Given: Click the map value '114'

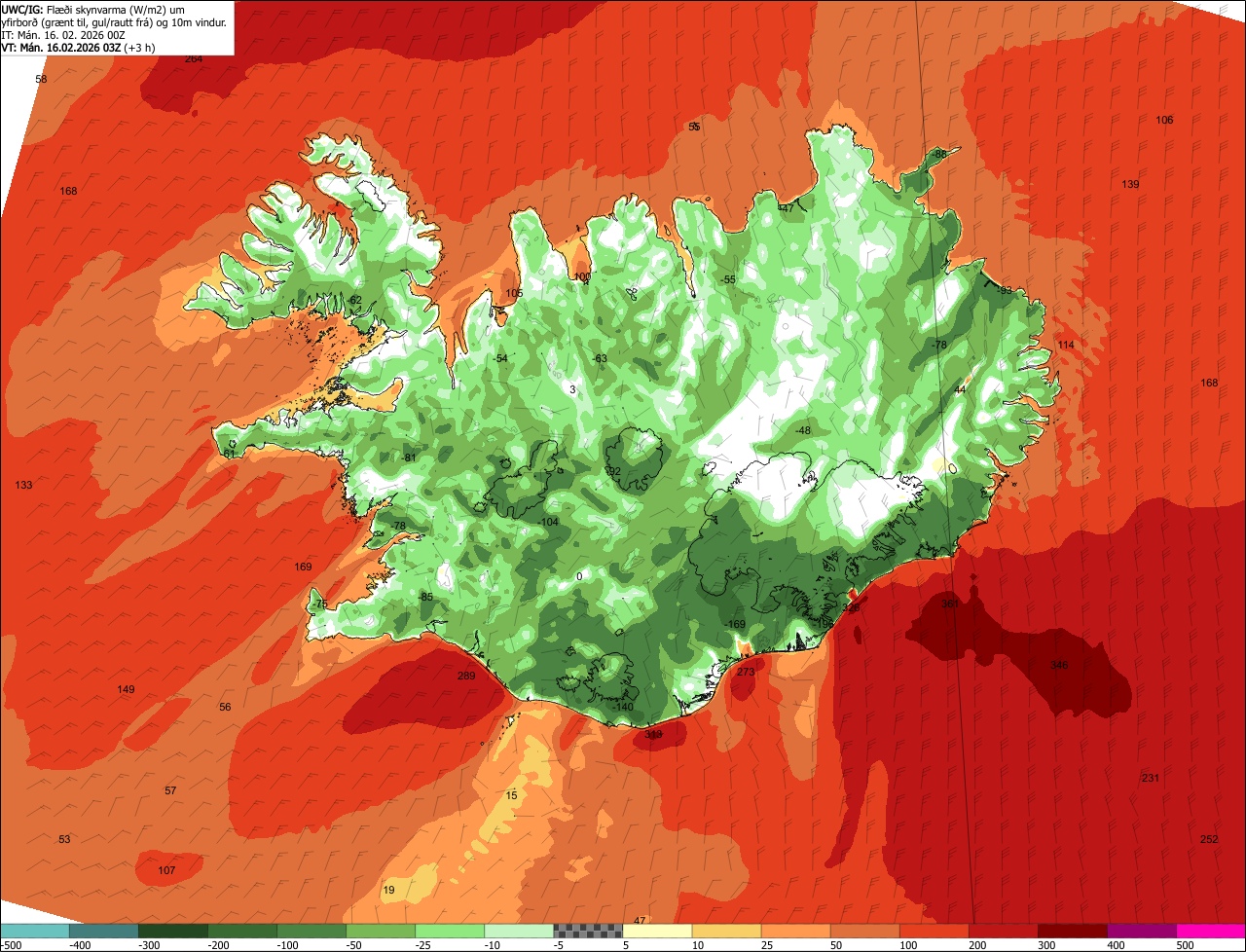Looking at the screenshot, I should click(x=1066, y=345).
